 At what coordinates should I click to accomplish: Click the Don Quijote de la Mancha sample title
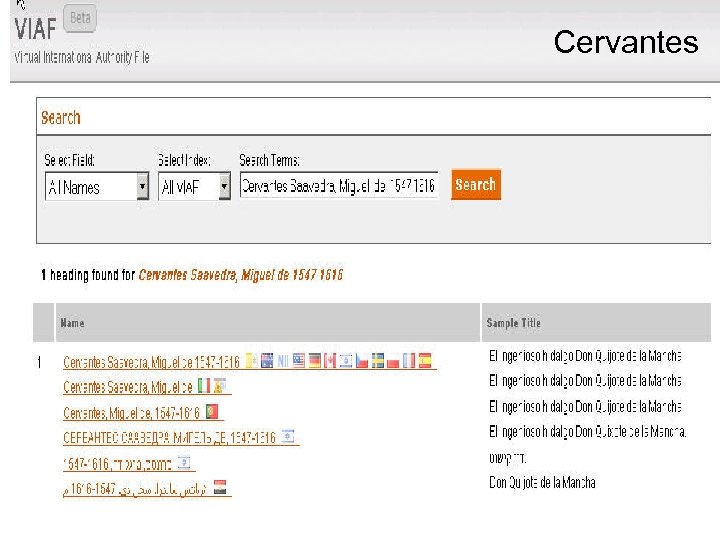[x=542, y=483]
